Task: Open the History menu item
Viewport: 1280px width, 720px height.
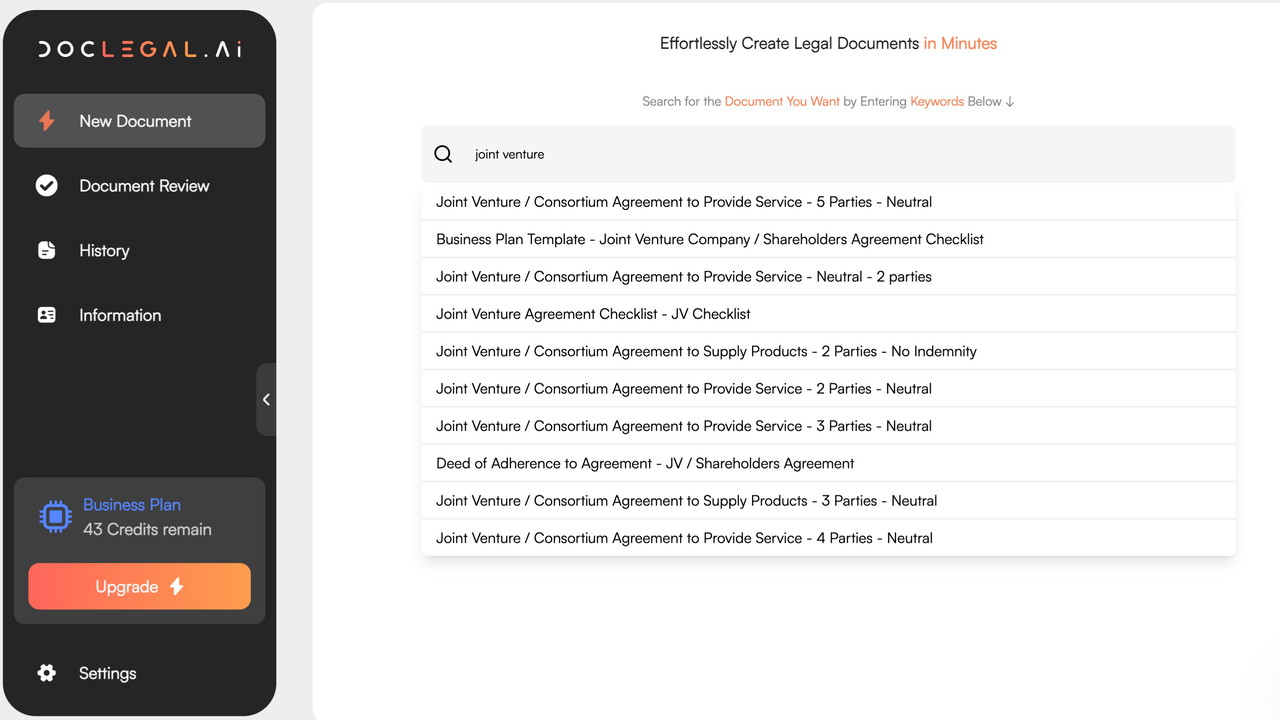Action: tap(104, 250)
